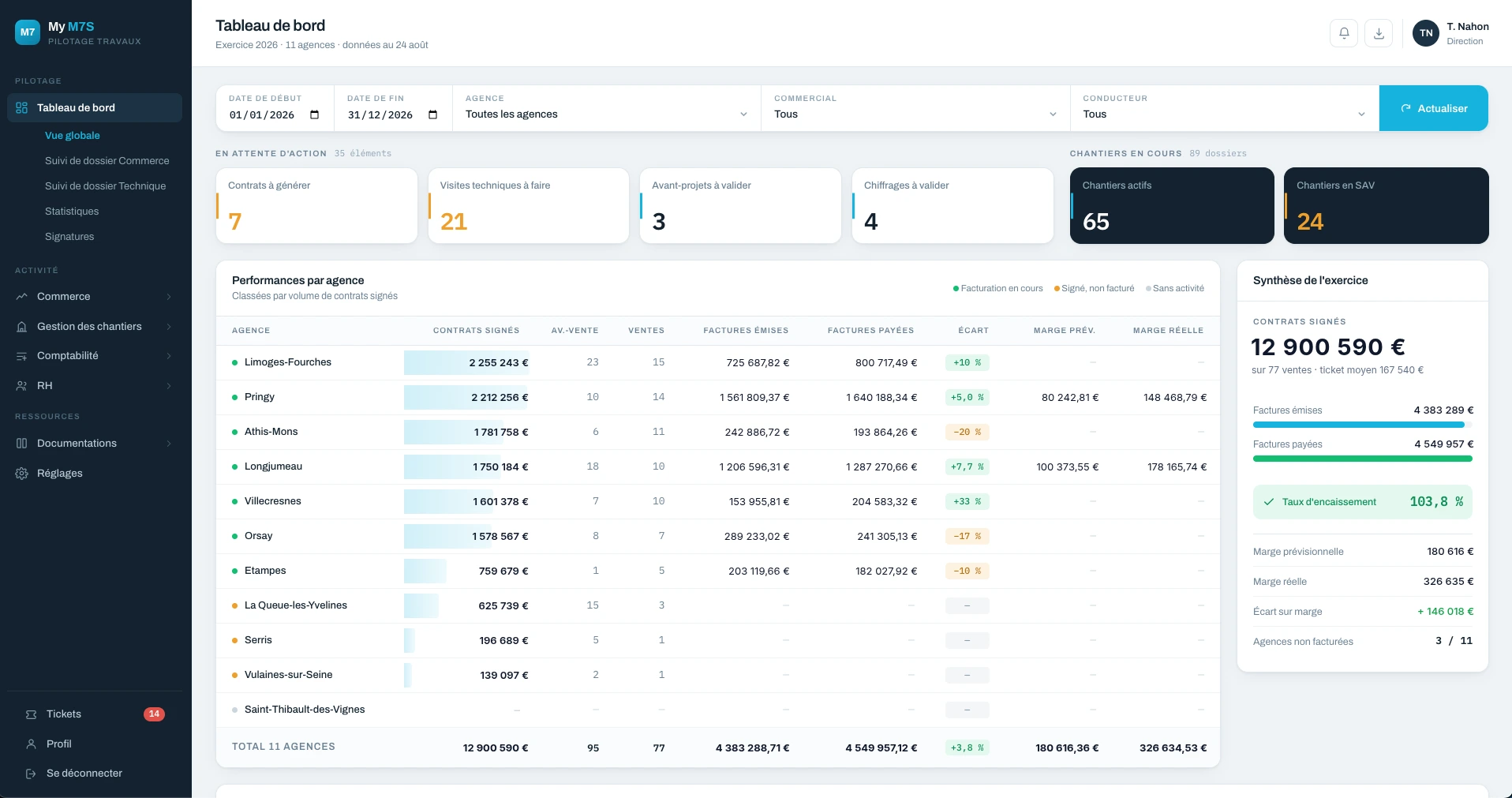Click the download icon in header
The image size is (1512, 798).
pos(1379,33)
